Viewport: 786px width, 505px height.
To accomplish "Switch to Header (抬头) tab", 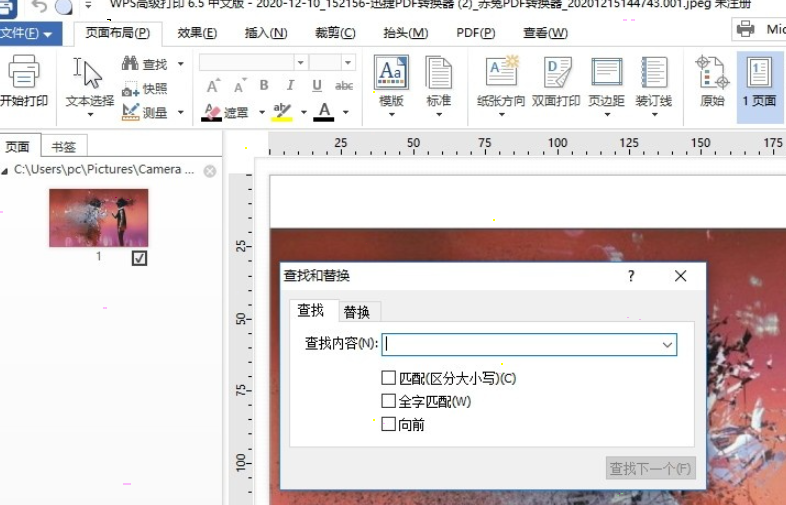I will point(405,34).
